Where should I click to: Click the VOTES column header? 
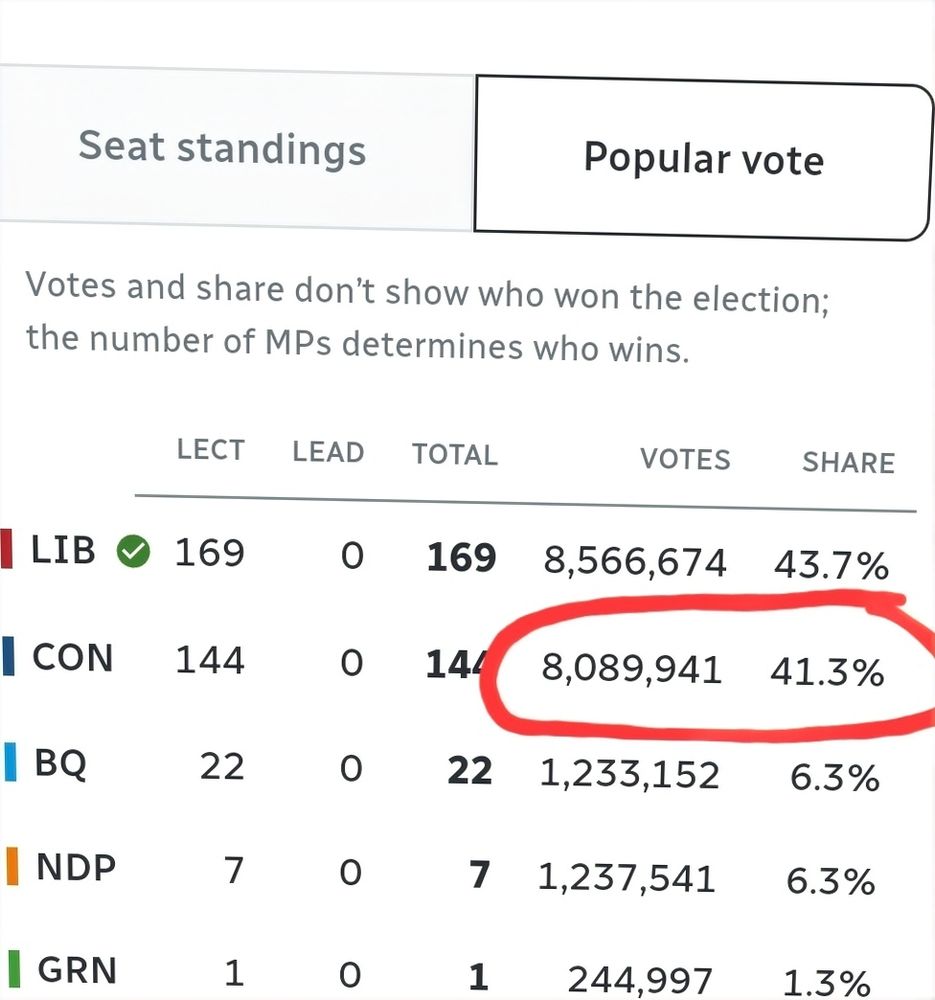(x=685, y=459)
